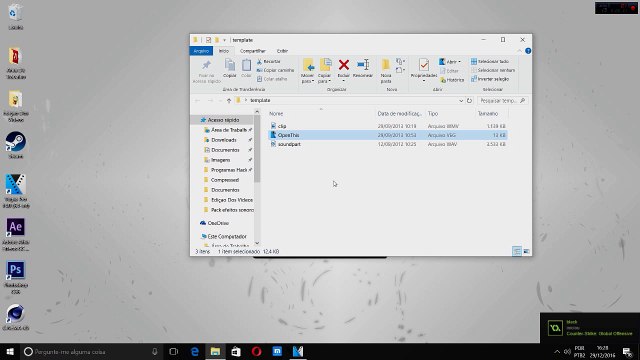Open the Abrir dropdown arrow
The image size is (640, 360).
460,62
